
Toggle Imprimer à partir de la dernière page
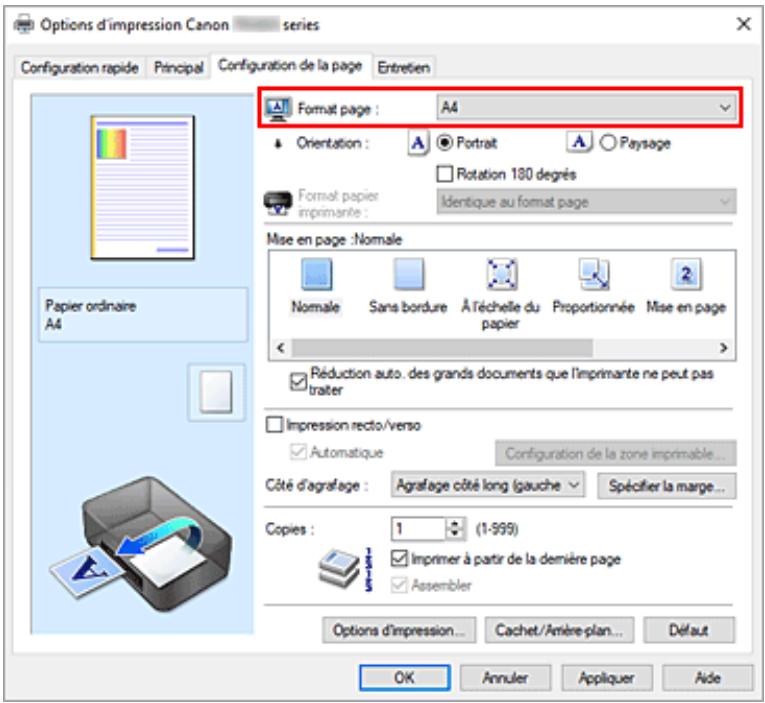tap(399, 558)
